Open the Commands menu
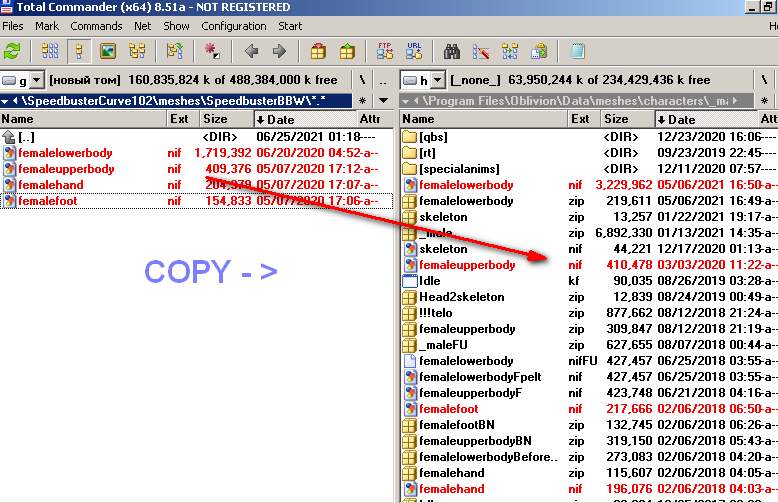Viewport: 778px width, 503px height. click(x=96, y=26)
